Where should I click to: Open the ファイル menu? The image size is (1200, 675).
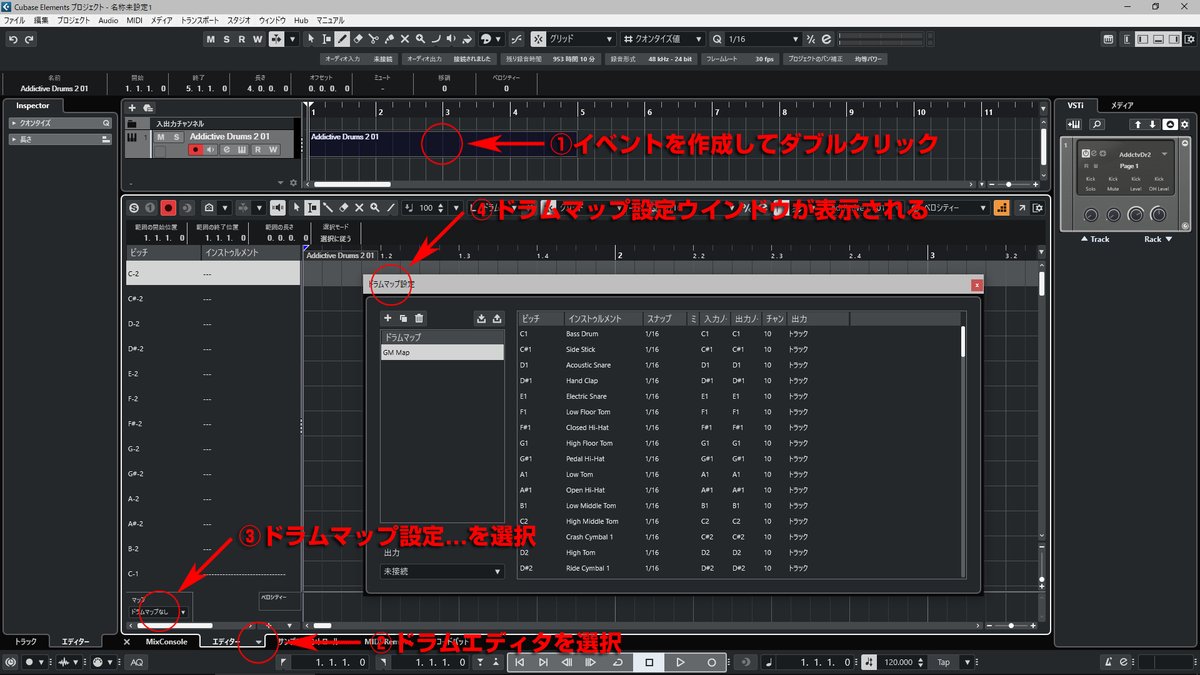(15, 20)
